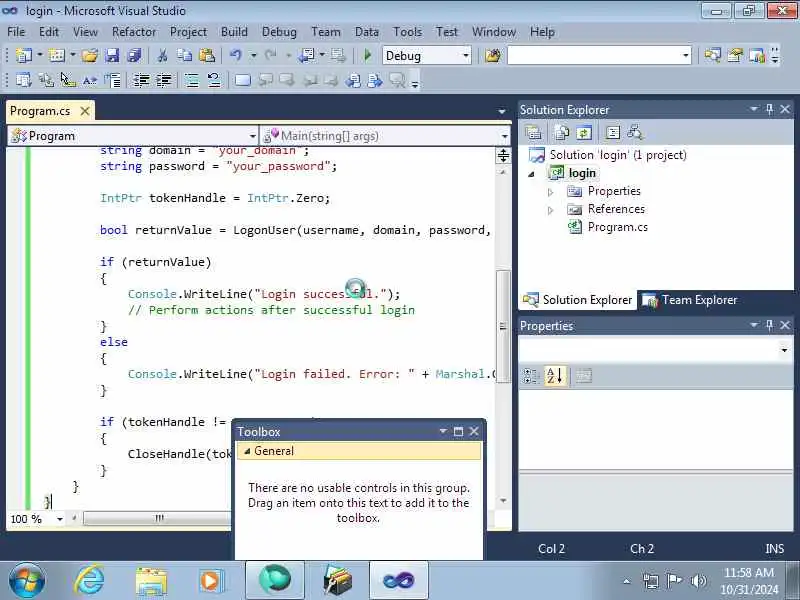The image size is (800, 600).
Task: Click the vertical scrollbar thumb in editor
Action: (503, 327)
